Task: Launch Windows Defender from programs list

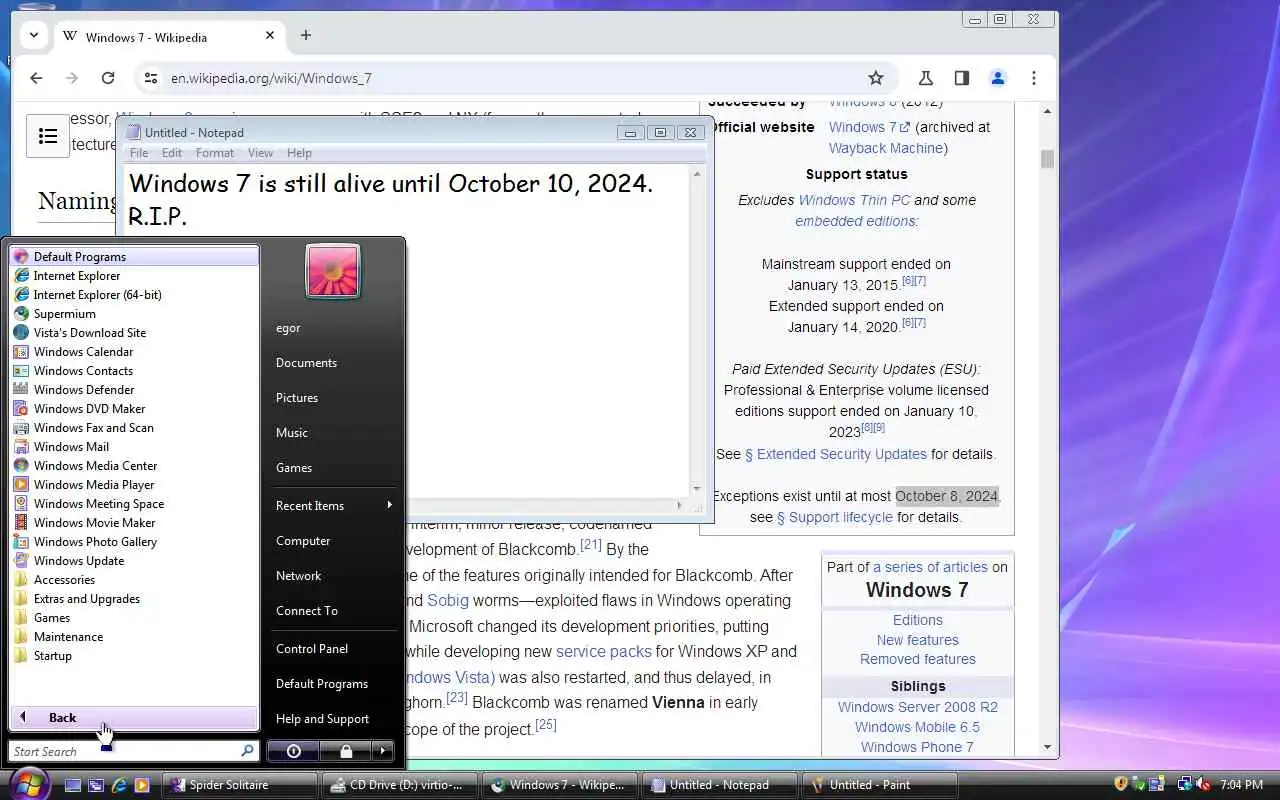Action: (x=134, y=390)
